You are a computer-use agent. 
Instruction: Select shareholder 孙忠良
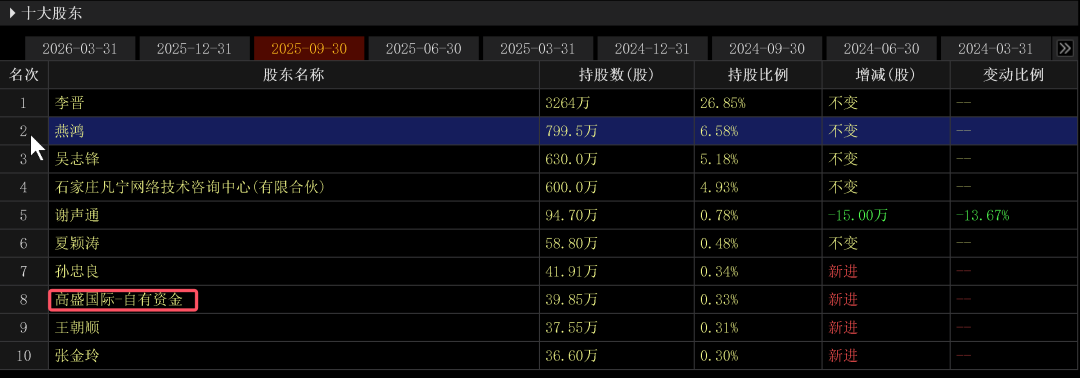pyautogui.click(x=77, y=272)
